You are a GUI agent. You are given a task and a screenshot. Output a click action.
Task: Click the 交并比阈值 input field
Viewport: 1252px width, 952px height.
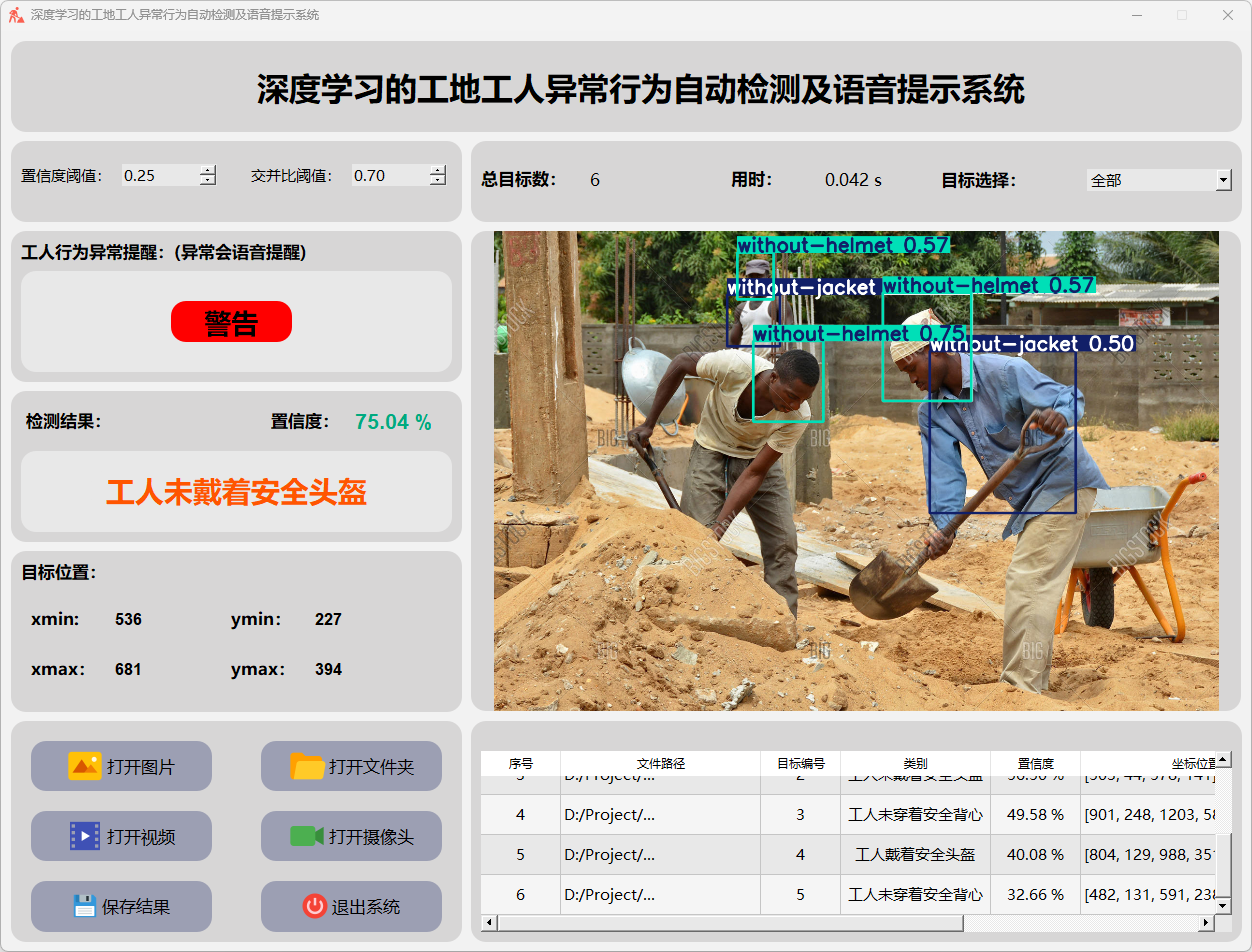pos(390,176)
